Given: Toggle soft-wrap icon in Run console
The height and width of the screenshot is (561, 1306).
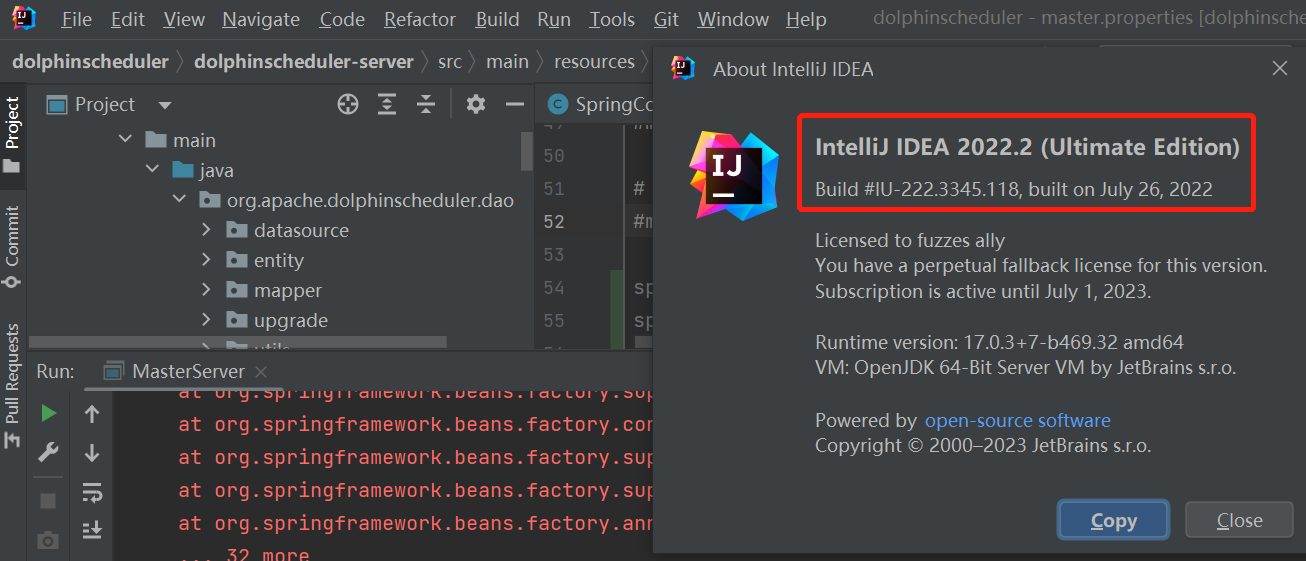Looking at the screenshot, I should click(92, 491).
